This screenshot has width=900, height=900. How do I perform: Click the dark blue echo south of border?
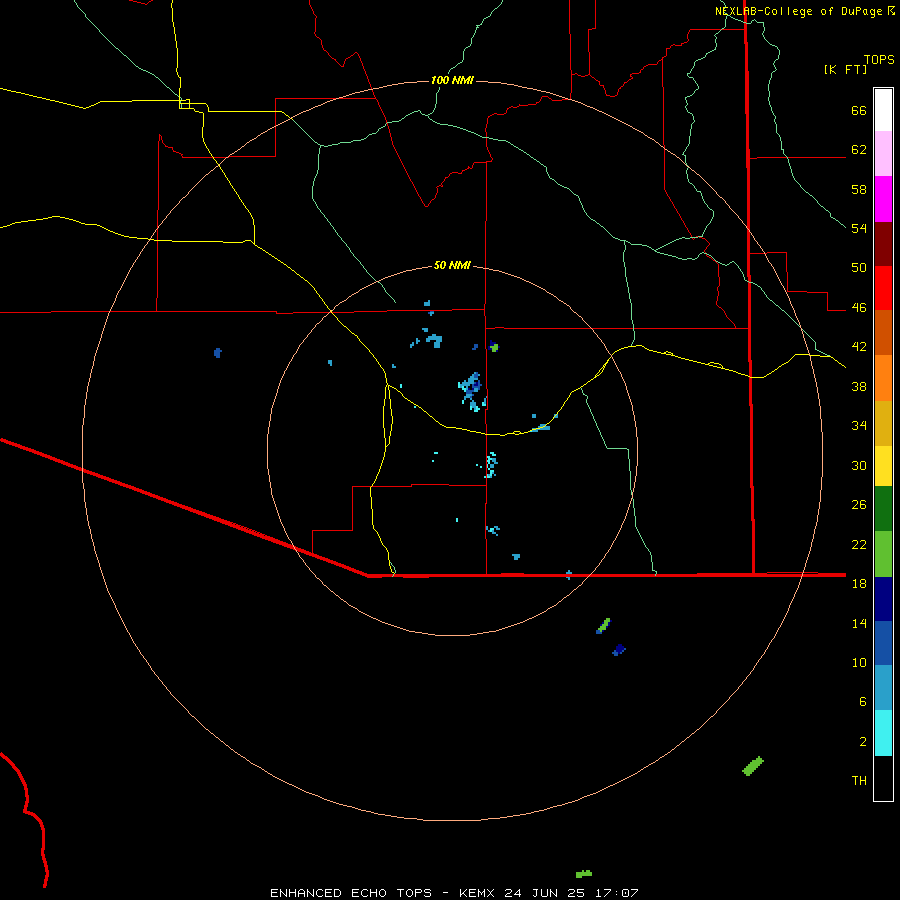pyautogui.click(x=618, y=650)
